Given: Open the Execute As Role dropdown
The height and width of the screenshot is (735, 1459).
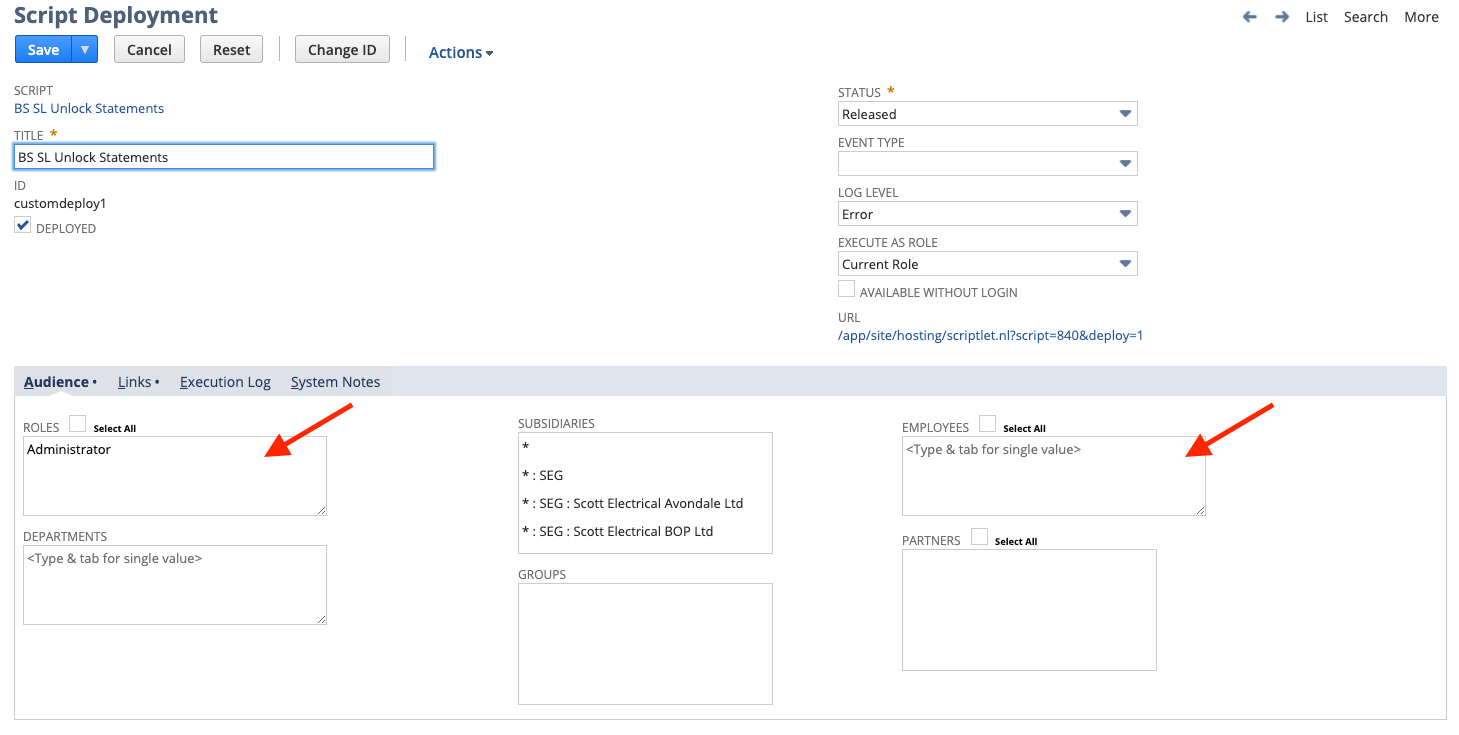Looking at the screenshot, I should point(987,264).
